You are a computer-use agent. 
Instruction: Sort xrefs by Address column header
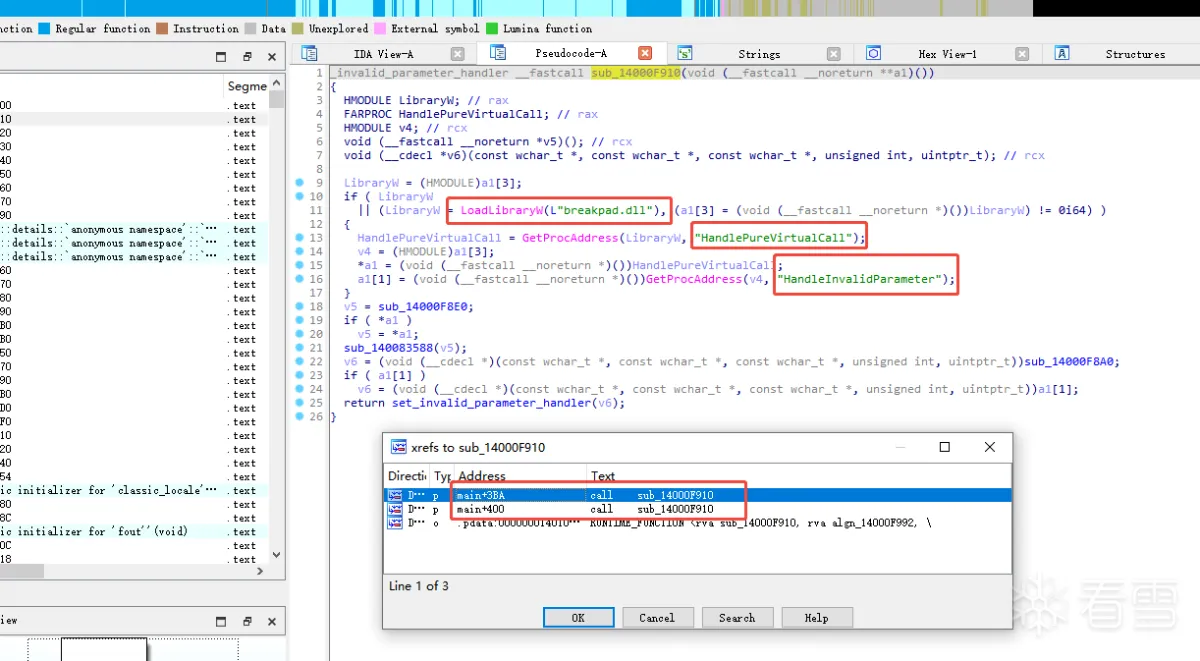click(x=518, y=476)
